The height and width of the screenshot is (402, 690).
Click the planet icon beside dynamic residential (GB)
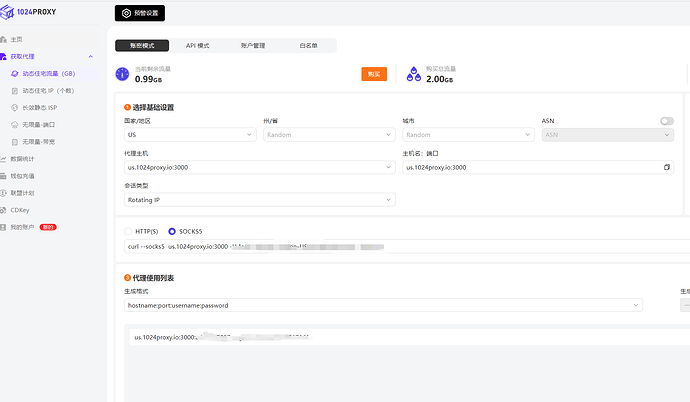15,73
